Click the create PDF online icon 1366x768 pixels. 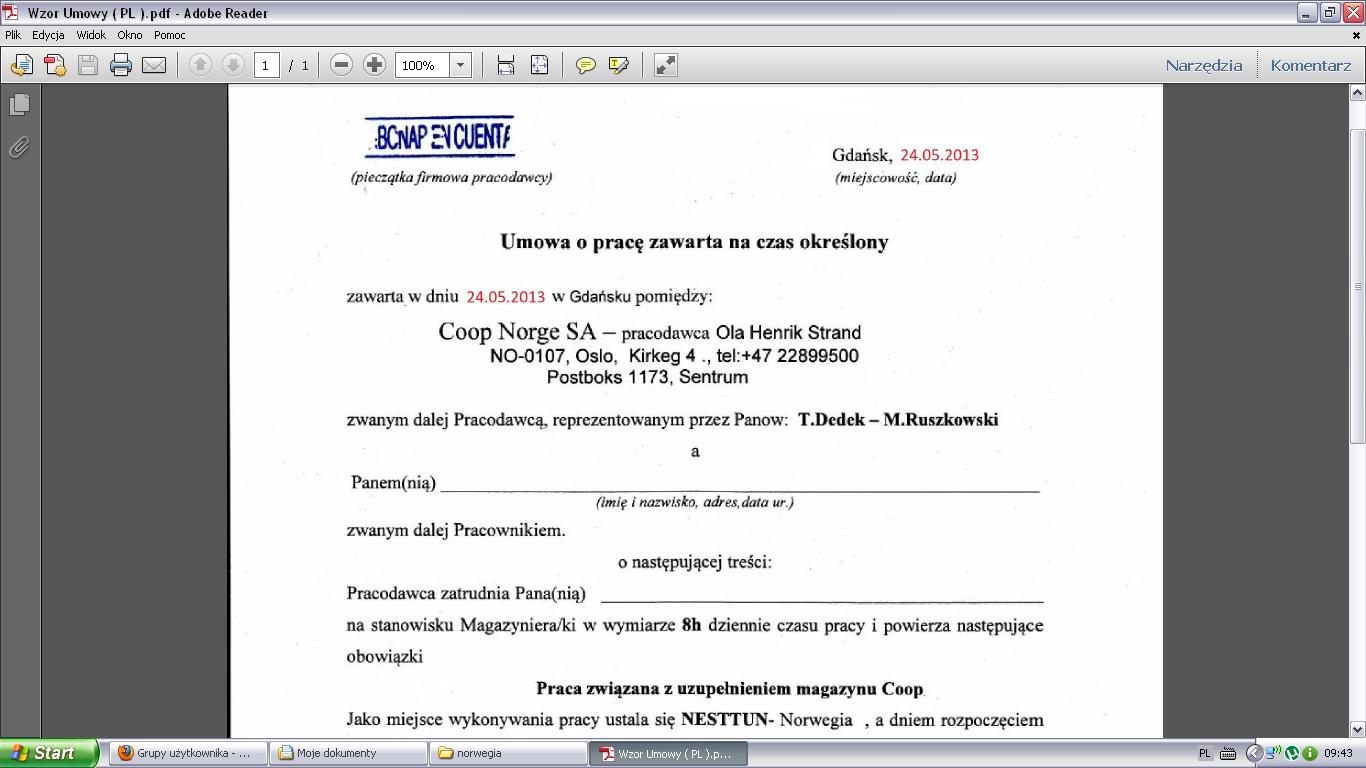(55, 65)
